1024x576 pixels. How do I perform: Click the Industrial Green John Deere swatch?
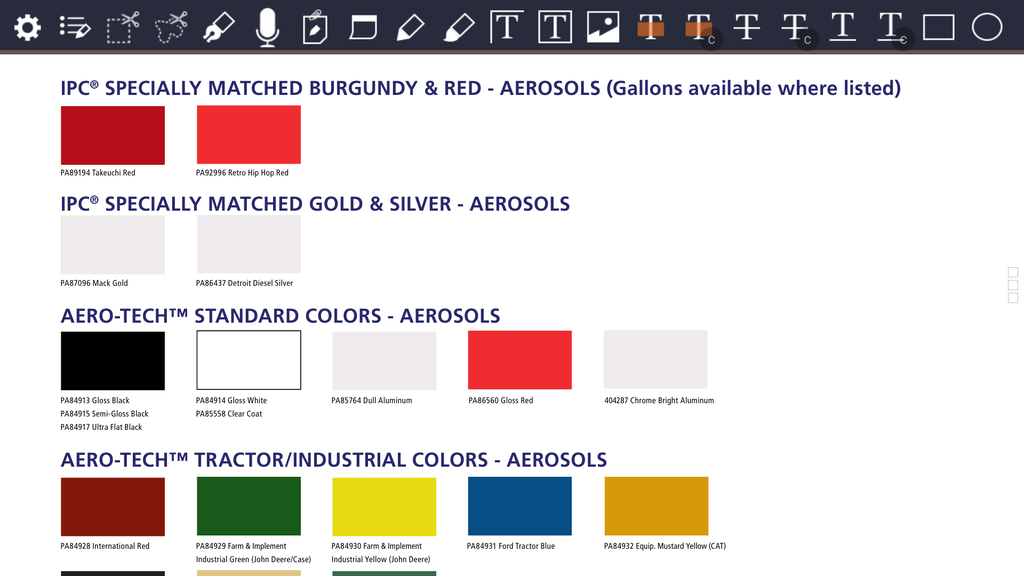249,506
